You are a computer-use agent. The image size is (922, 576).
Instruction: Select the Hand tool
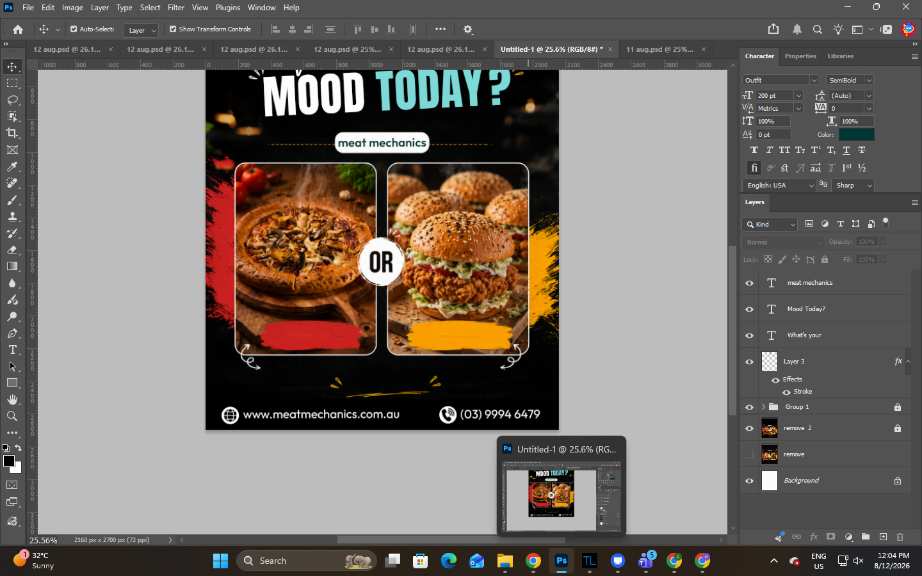[x=12, y=400]
